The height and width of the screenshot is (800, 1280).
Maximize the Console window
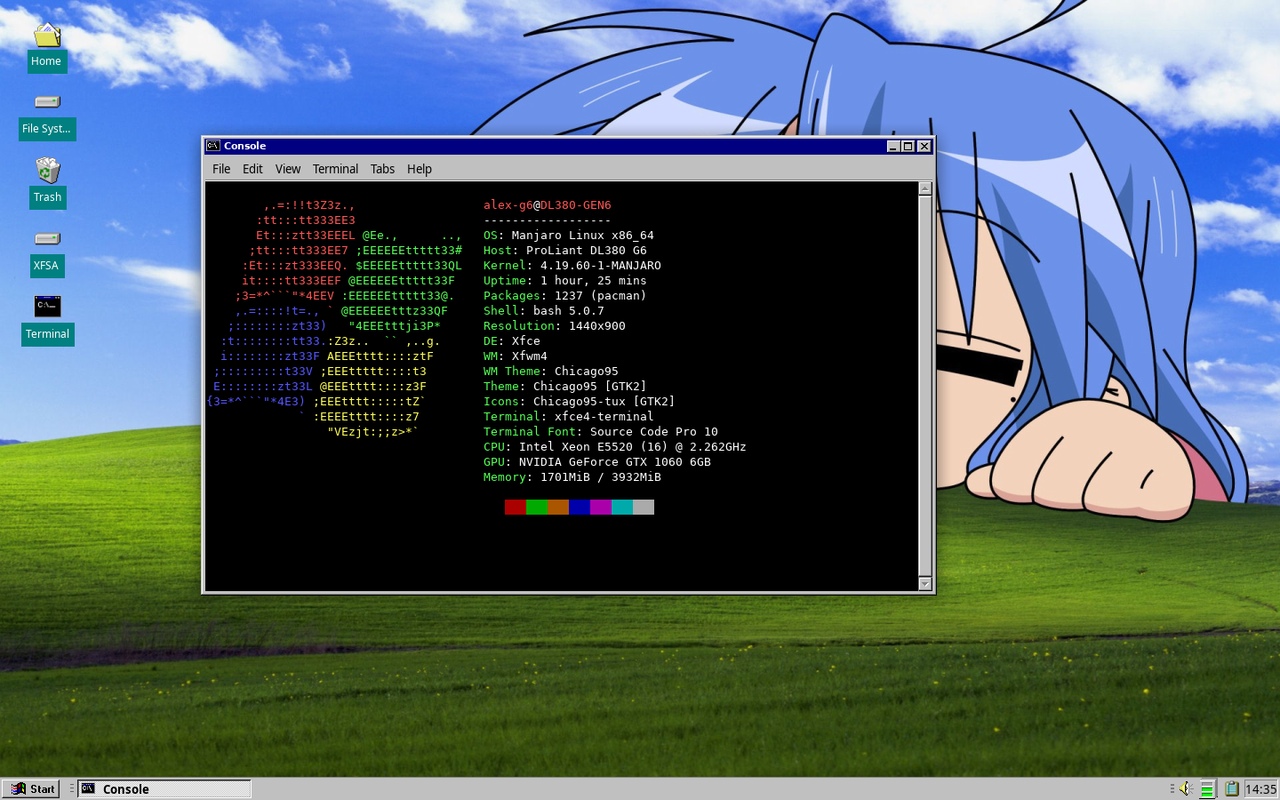pyautogui.click(x=908, y=146)
